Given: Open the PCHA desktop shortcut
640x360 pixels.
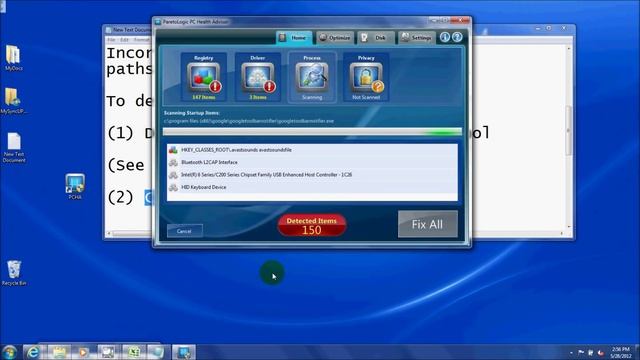Looking at the screenshot, I should 75,187.
